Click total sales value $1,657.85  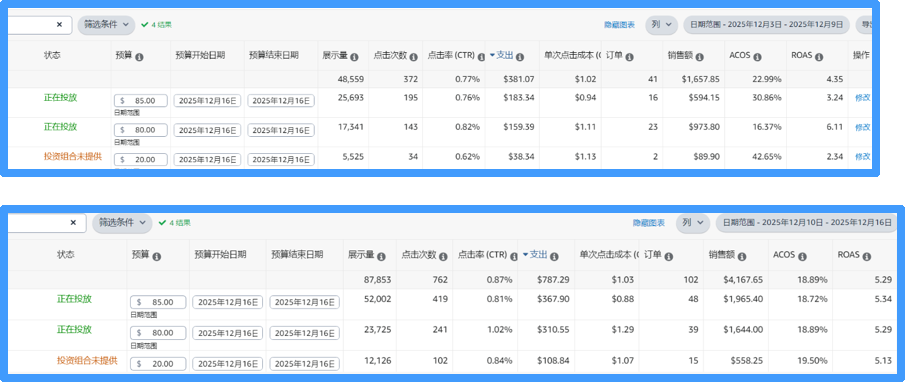(700, 79)
